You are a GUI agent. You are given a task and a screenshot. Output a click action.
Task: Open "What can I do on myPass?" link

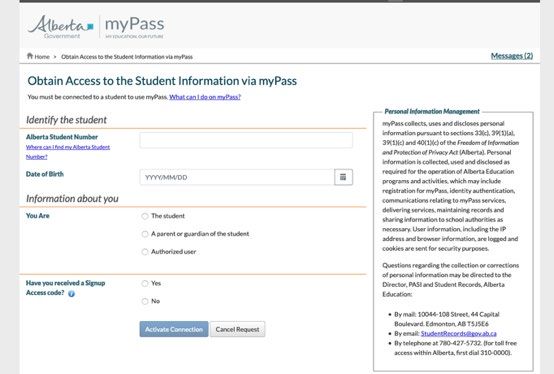(x=205, y=97)
